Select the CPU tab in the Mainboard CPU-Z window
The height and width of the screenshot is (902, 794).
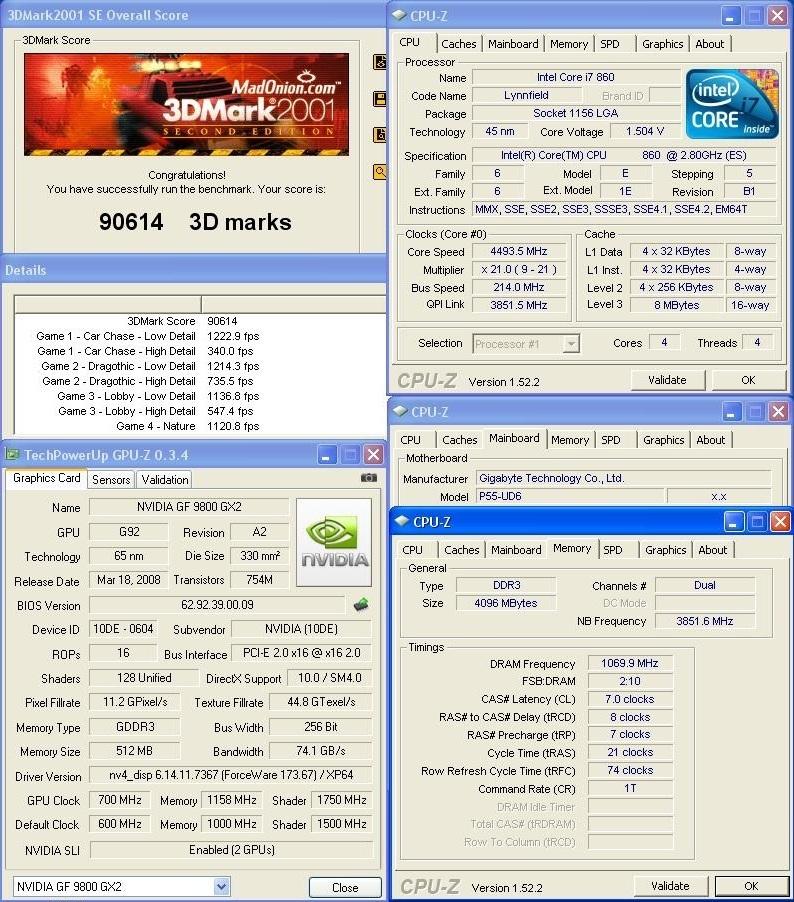coord(410,440)
